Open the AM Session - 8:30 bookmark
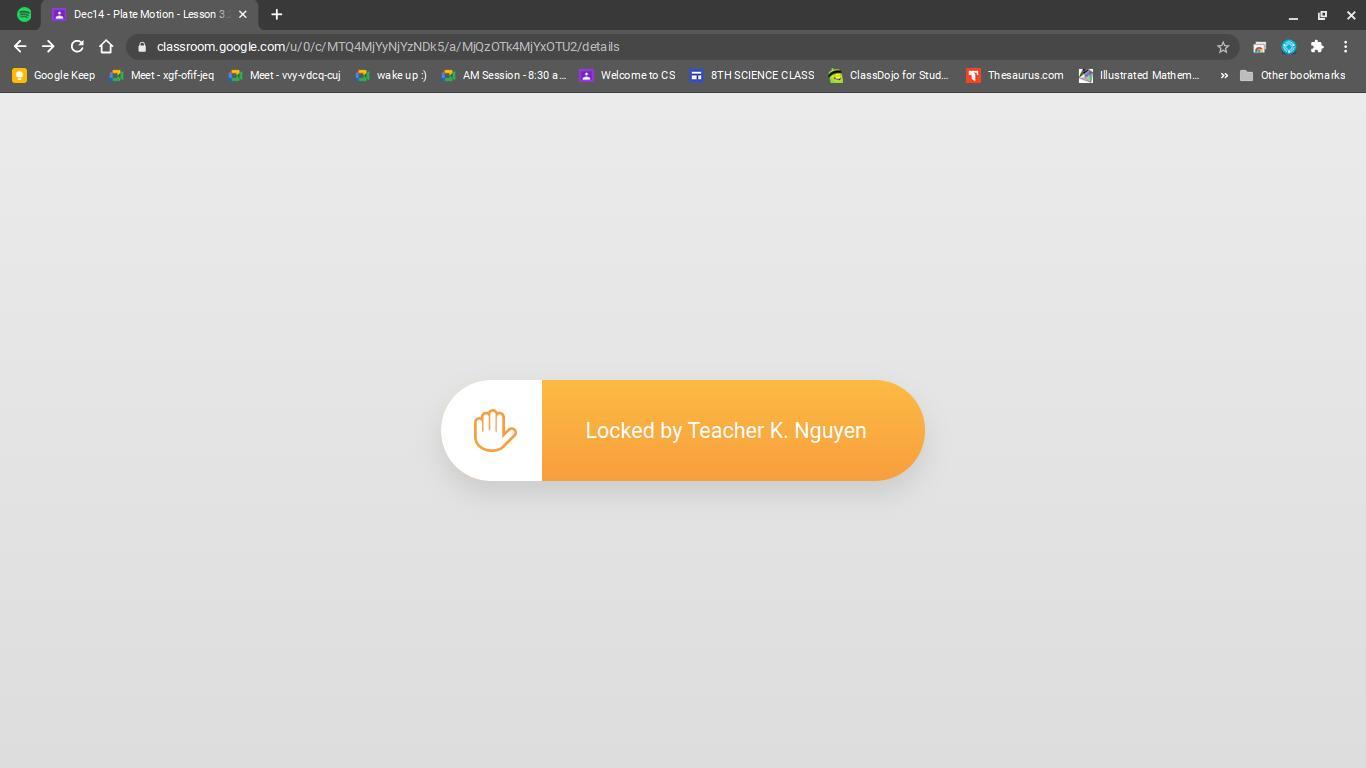 (504, 75)
